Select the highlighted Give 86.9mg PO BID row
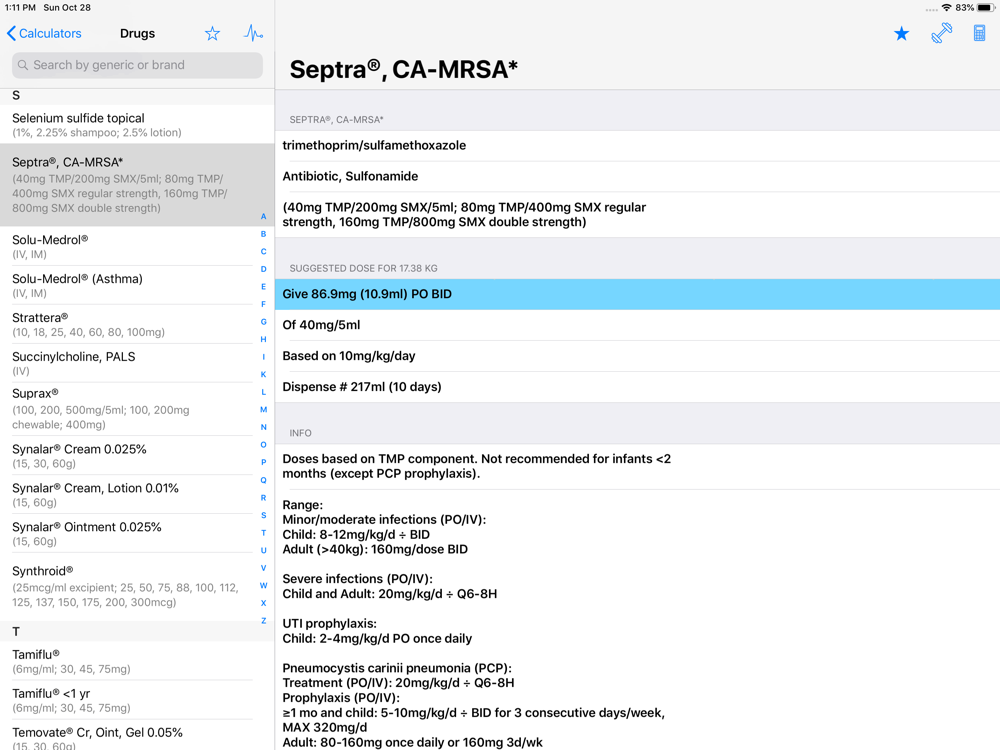Image resolution: width=1000 pixels, height=750 pixels. pyautogui.click(x=637, y=294)
